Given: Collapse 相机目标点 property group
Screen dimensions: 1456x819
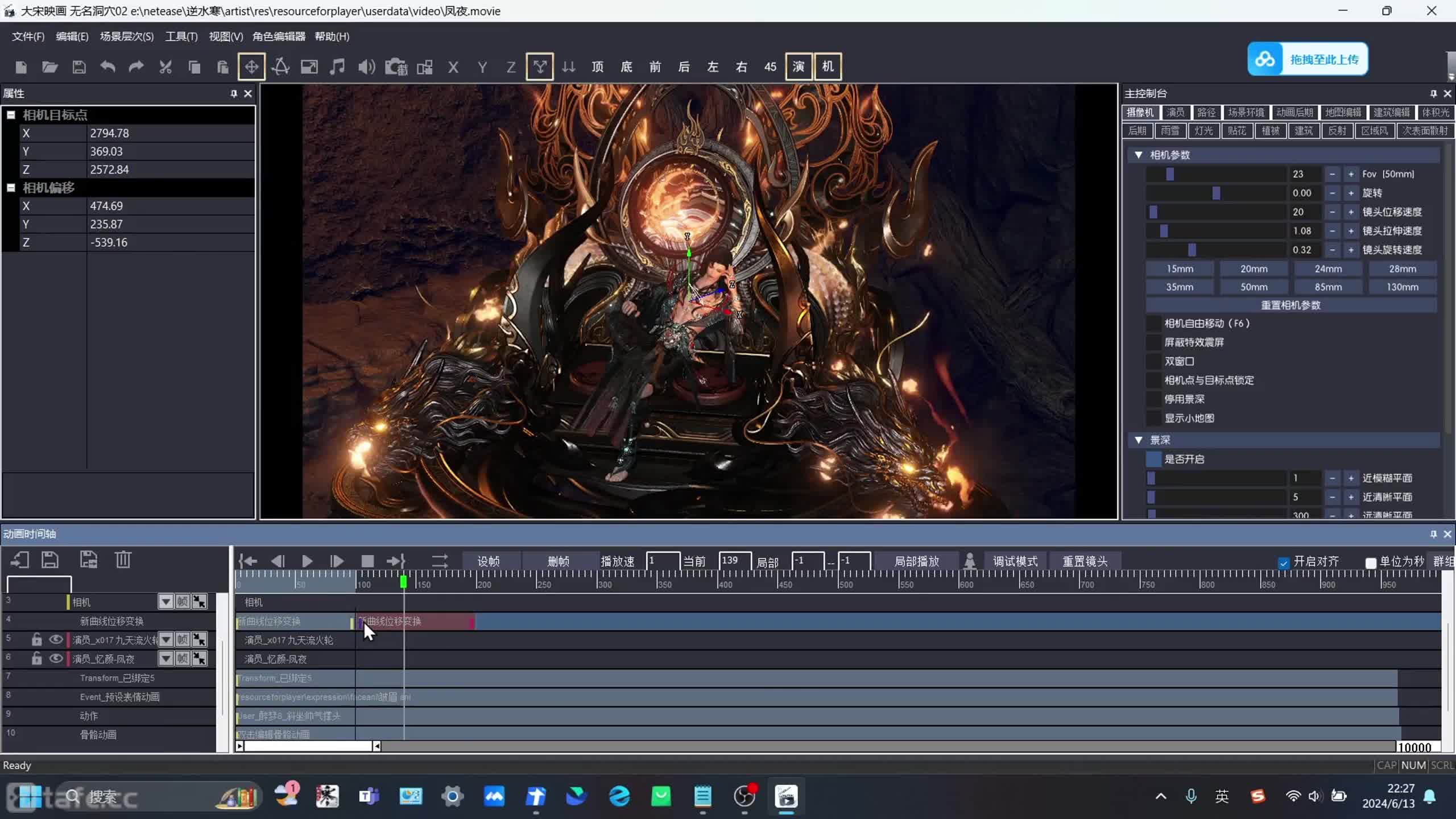Looking at the screenshot, I should point(11,115).
